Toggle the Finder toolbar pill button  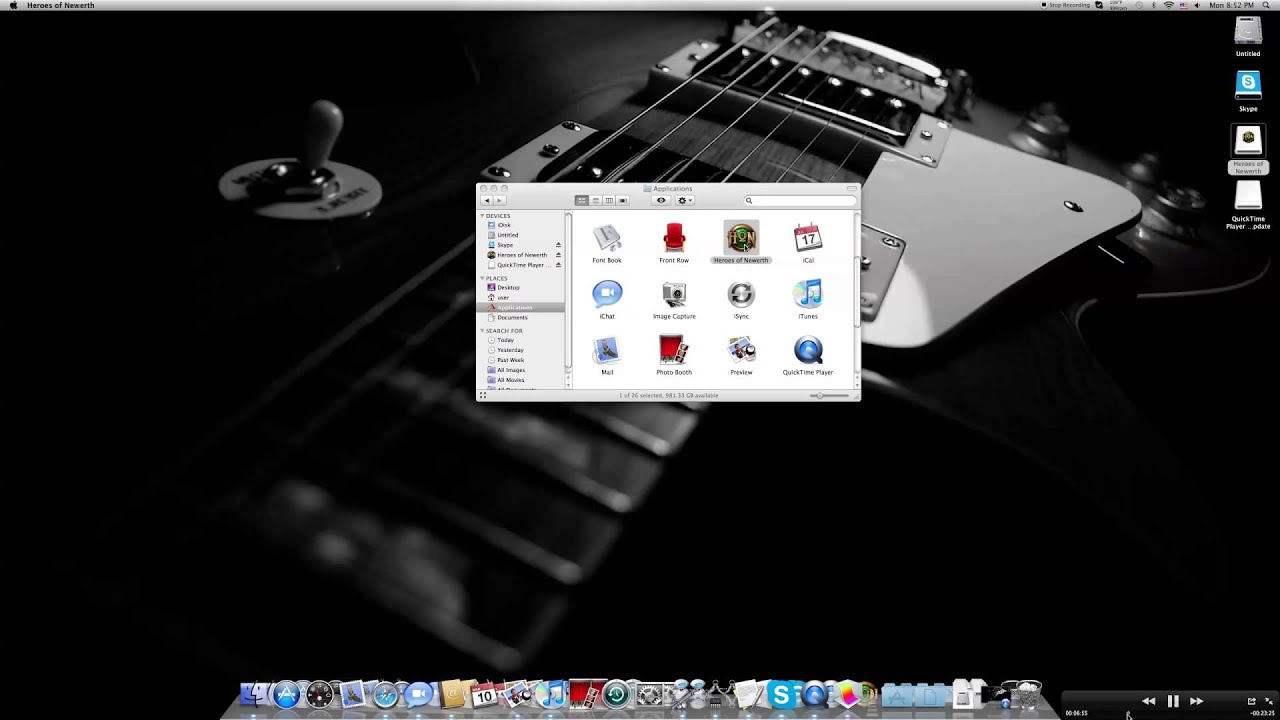[x=852, y=188]
